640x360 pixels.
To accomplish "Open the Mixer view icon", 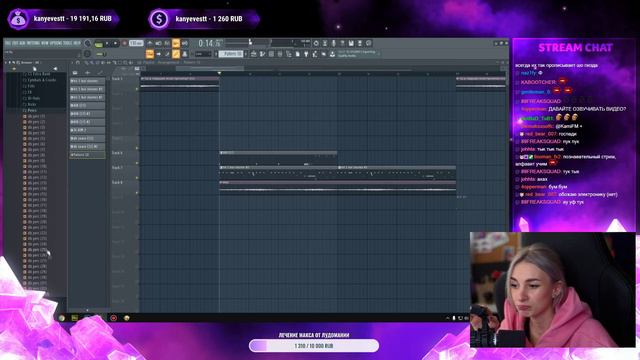I will point(280,54).
